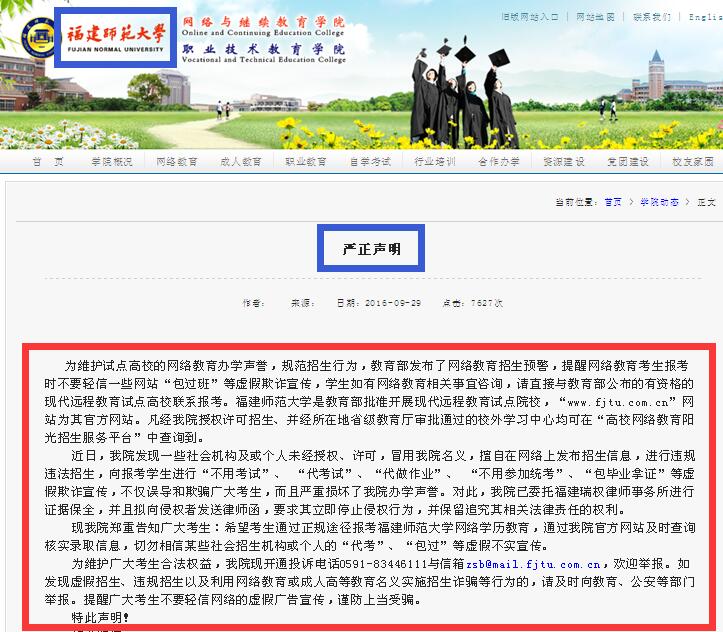This screenshot has width=723, height=632.
Task: Open 行业培训 in the navigation bar
Action: [434, 162]
